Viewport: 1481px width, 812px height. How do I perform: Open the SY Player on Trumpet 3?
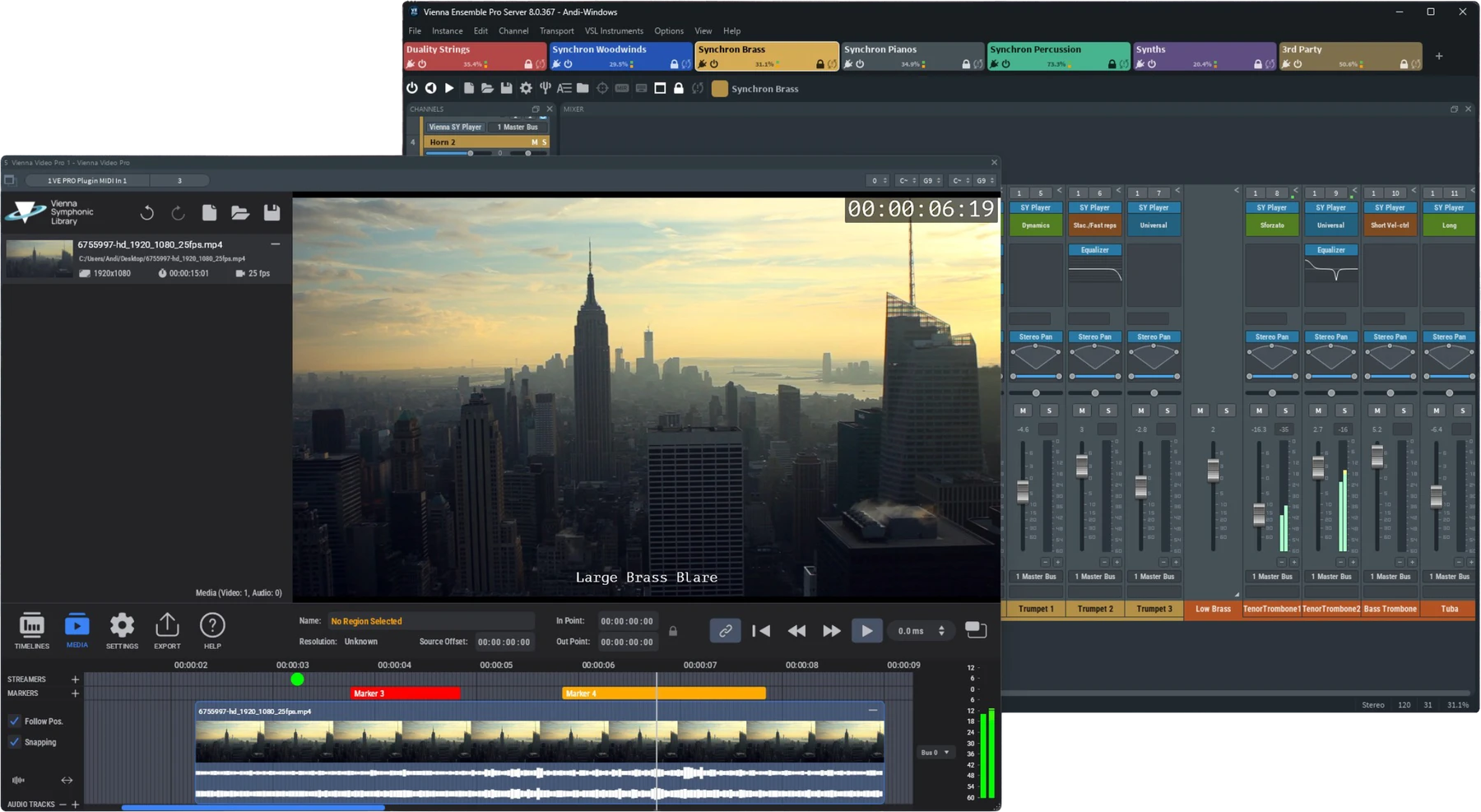click(x=1154, y=208)
